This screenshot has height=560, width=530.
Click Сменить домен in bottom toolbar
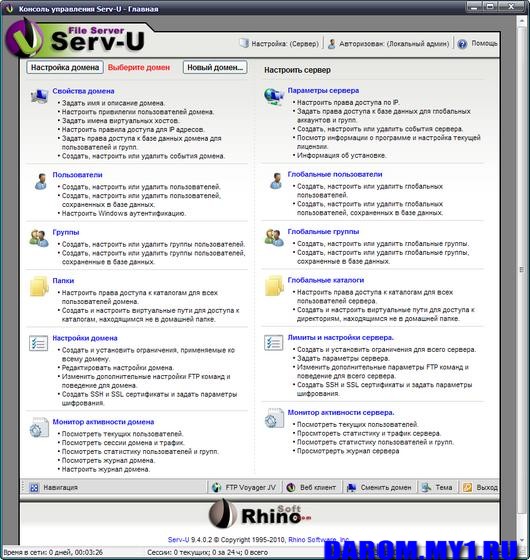(379, 488)
